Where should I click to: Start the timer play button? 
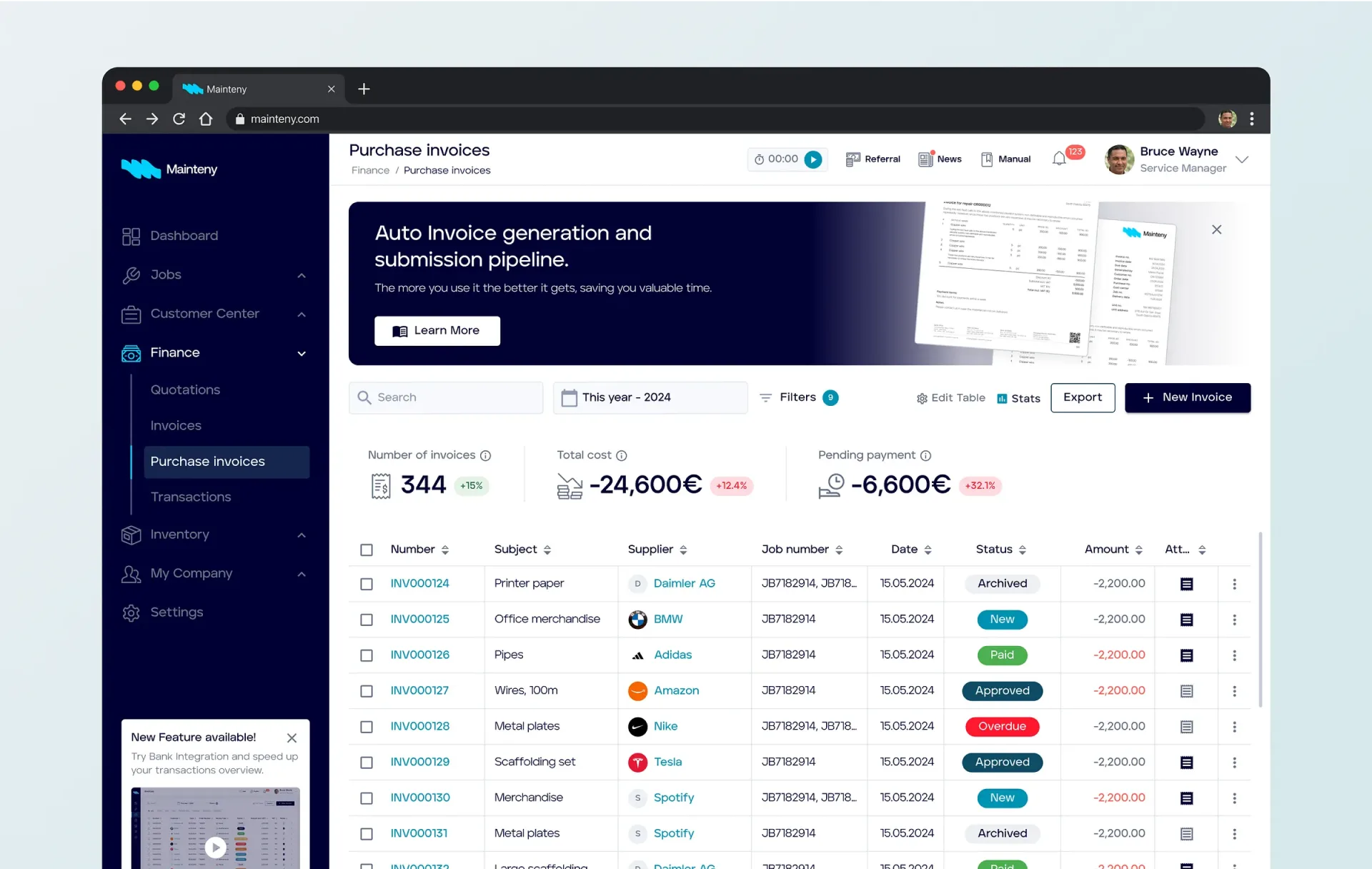point(813,159)
